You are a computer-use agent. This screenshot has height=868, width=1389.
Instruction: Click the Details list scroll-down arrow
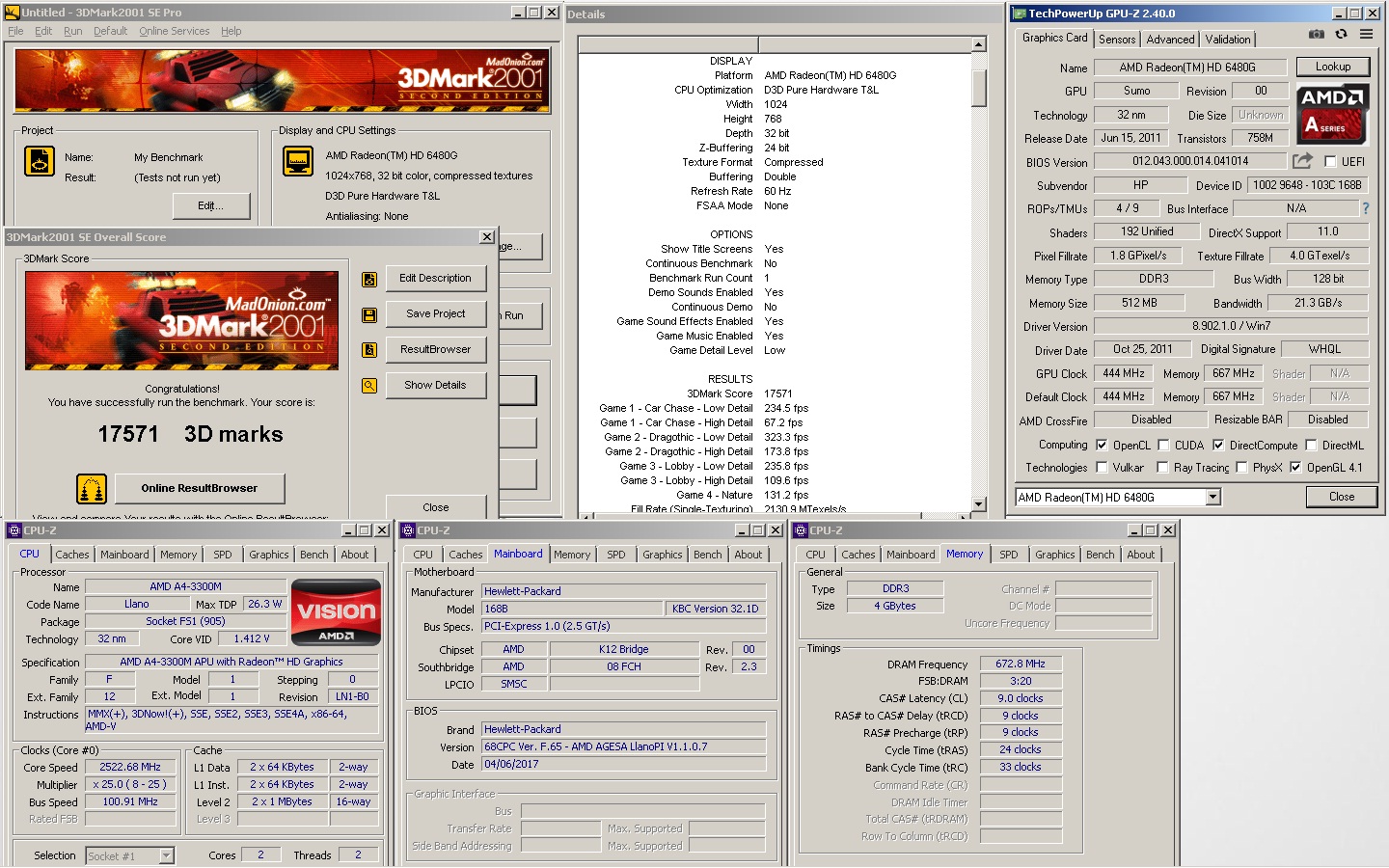979,504
